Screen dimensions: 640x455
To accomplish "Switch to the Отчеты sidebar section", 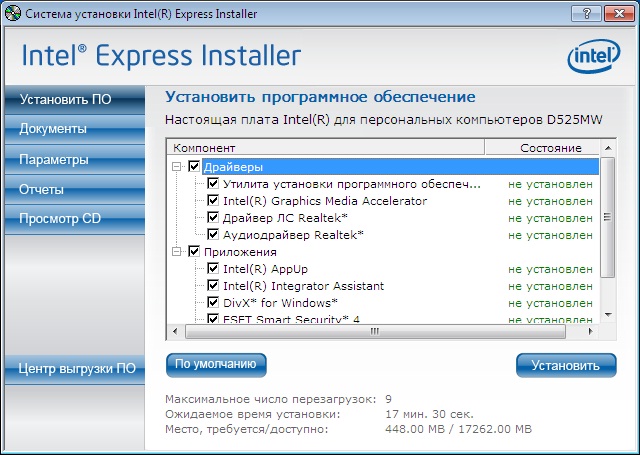I will click(41, 189).
